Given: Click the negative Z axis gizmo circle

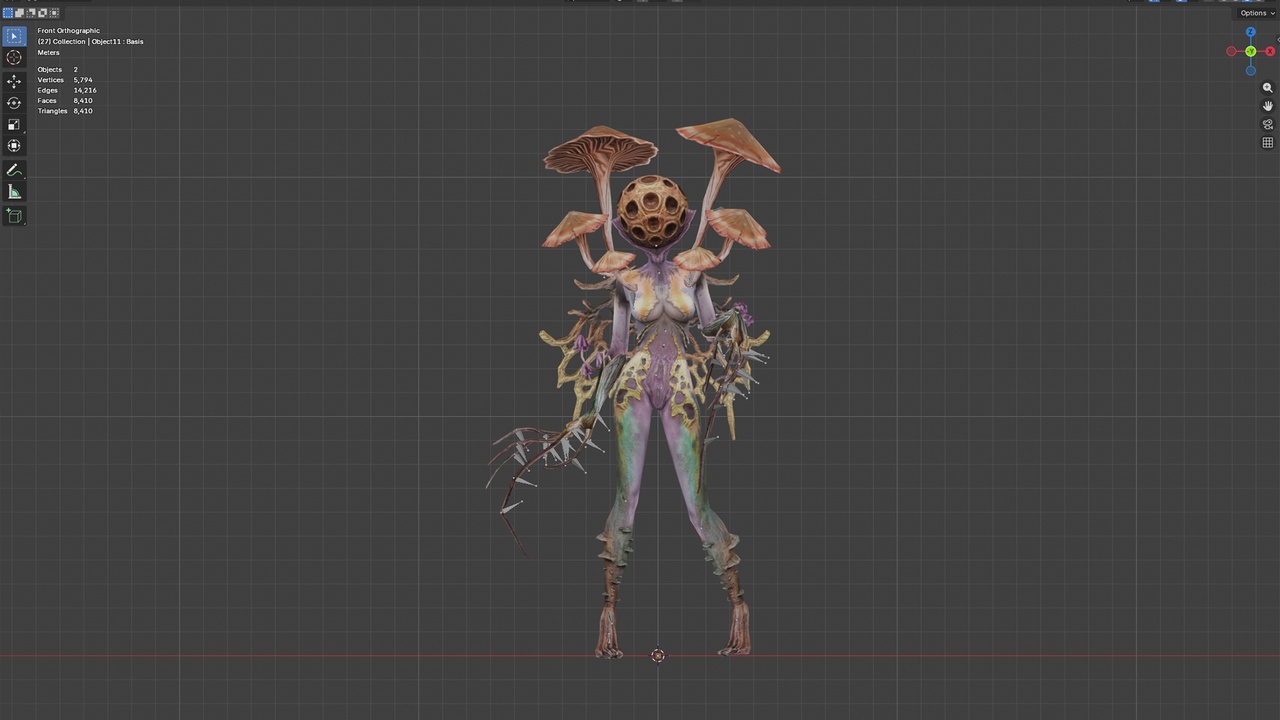Looking at the screenshot, I should click(1250, 71).
